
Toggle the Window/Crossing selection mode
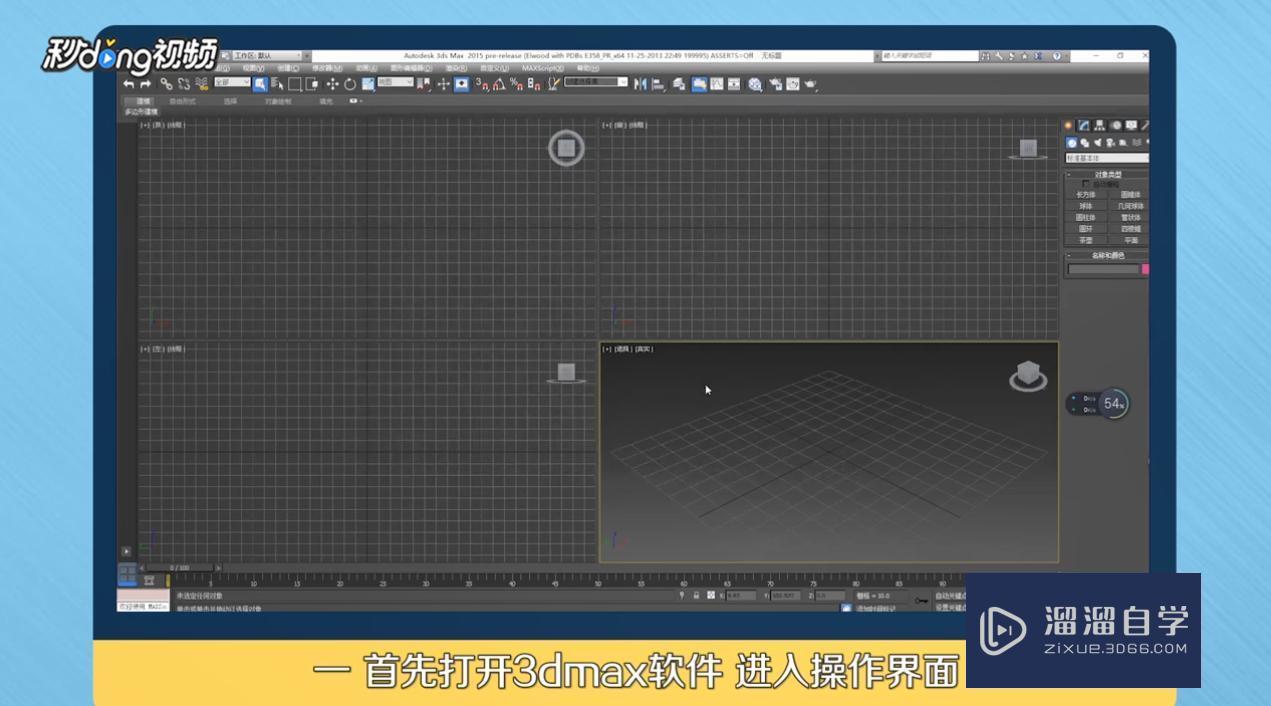point(311,84)
